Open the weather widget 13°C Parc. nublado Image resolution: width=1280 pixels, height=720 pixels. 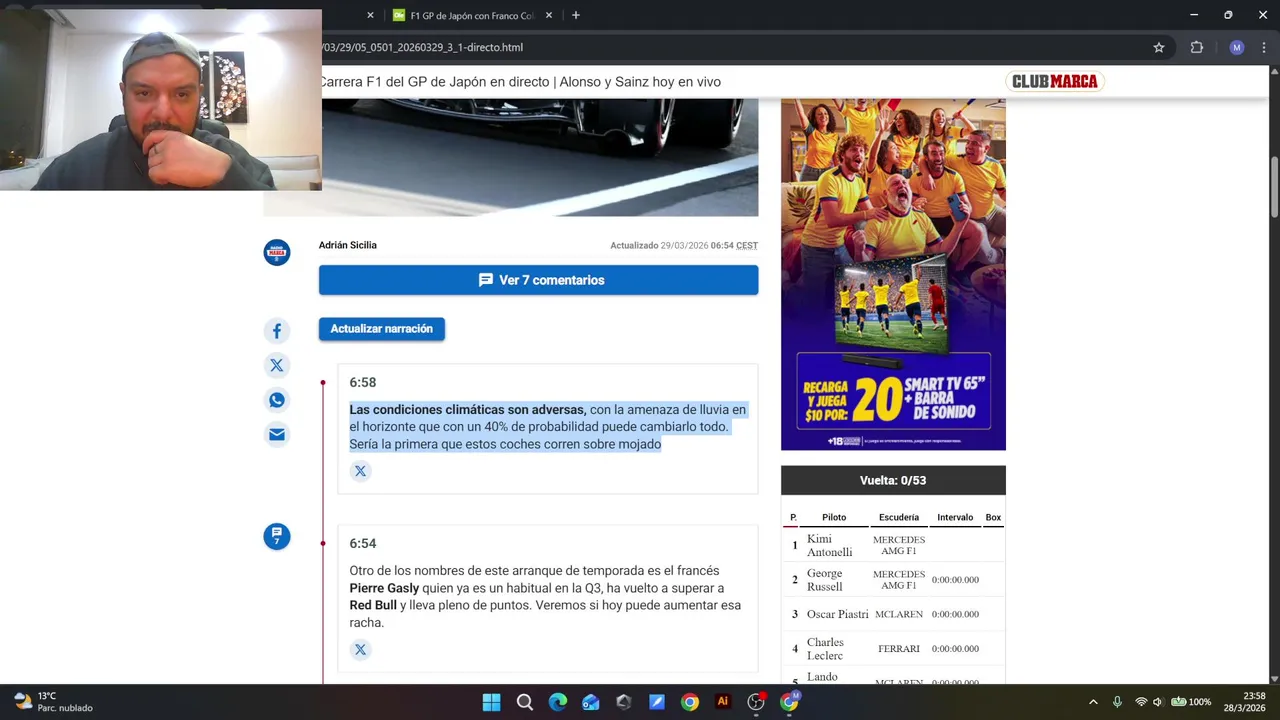(x=53, y=702)
